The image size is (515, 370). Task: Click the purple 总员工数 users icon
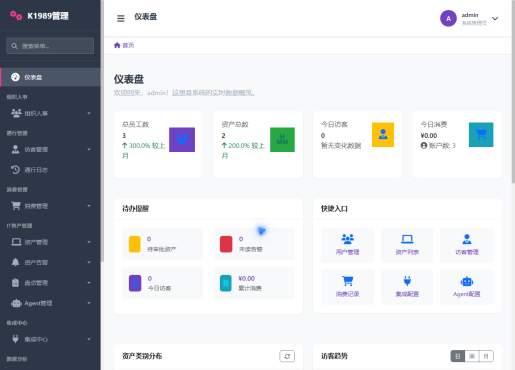click(182, 140)
